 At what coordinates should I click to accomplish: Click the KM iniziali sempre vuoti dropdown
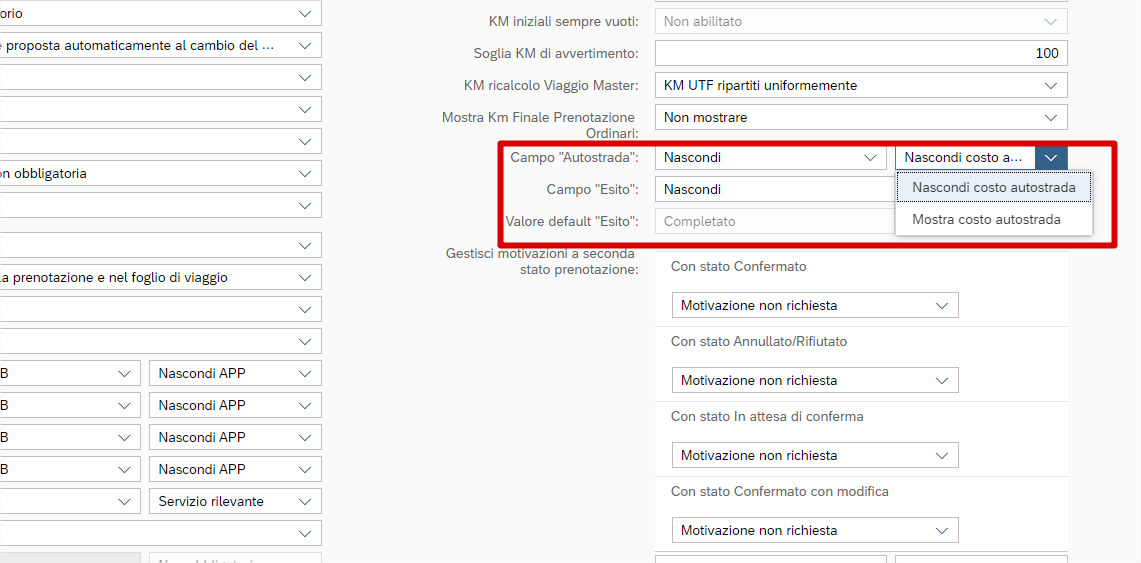[x=860, y=21]
